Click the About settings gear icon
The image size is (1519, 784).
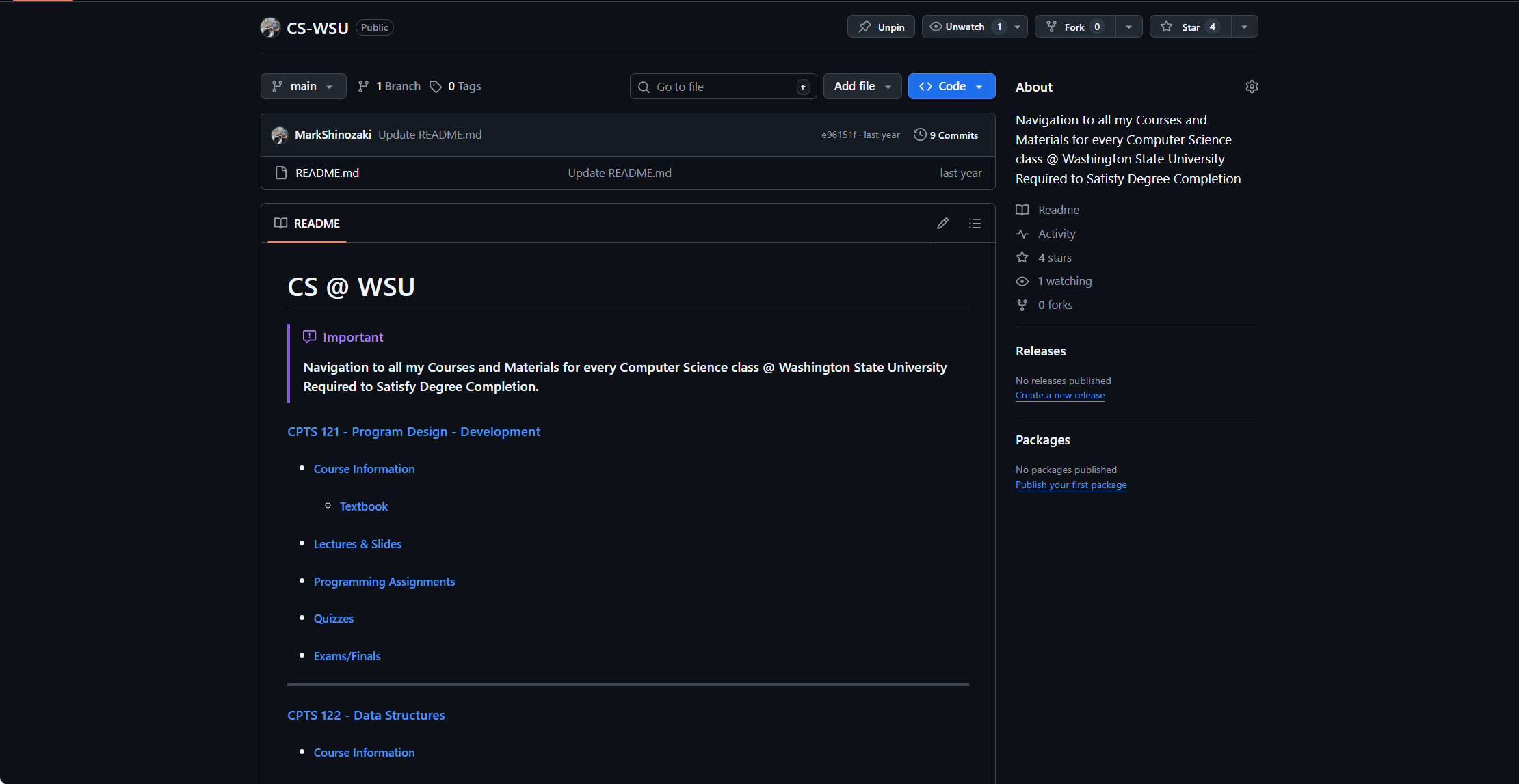coord(1252,87)
